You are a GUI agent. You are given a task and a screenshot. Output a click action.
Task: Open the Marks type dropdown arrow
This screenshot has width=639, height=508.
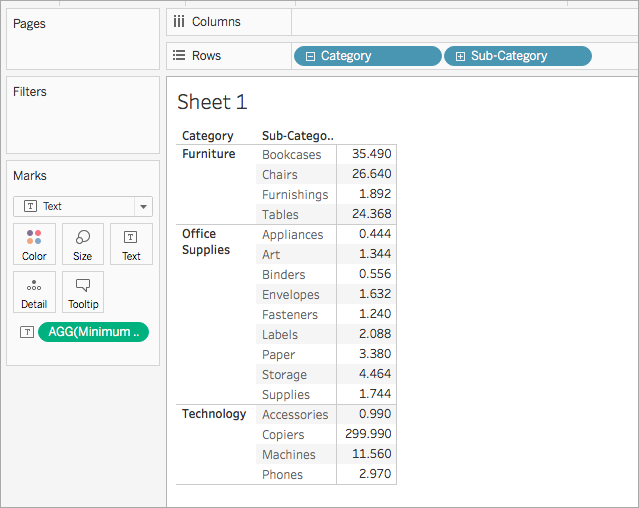tap(143, 207)
